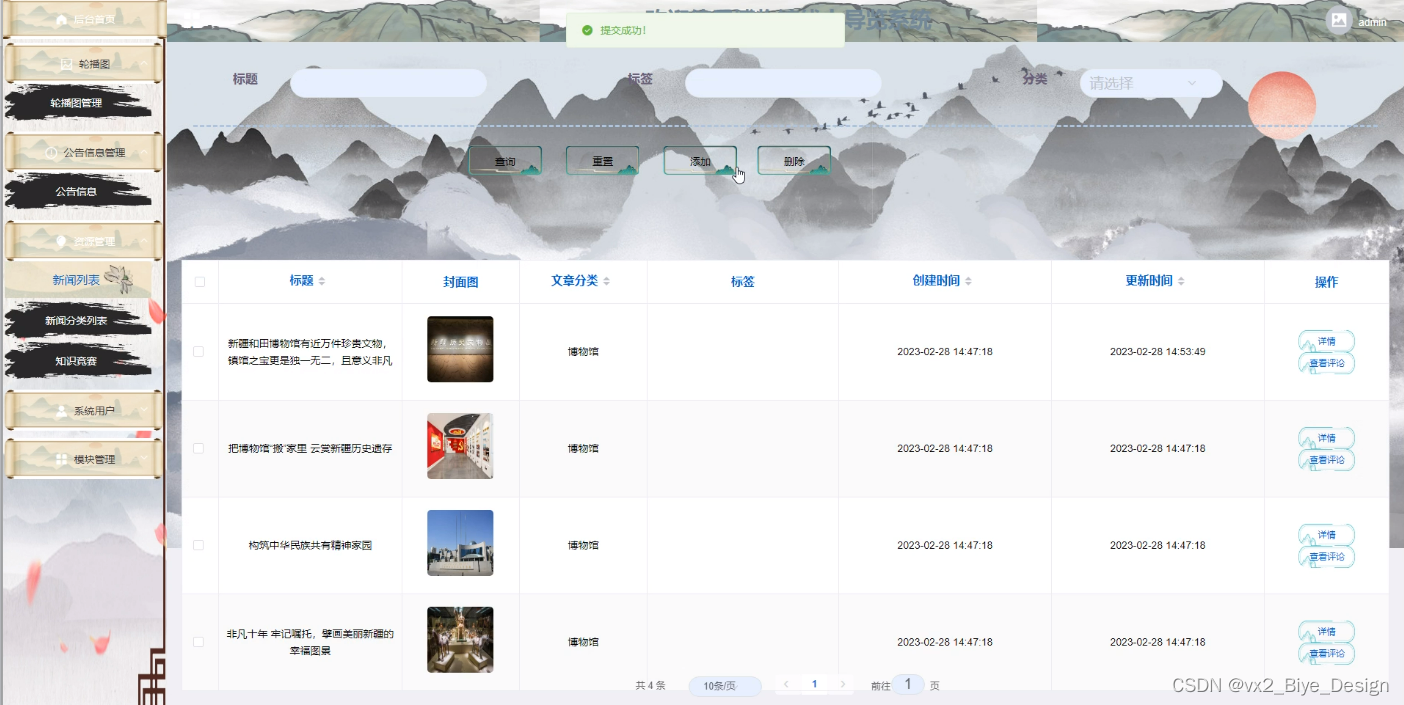Focus the 前往 page jump input
The width and height of the screenshot is (1404, 705).
tap(908, 685)
